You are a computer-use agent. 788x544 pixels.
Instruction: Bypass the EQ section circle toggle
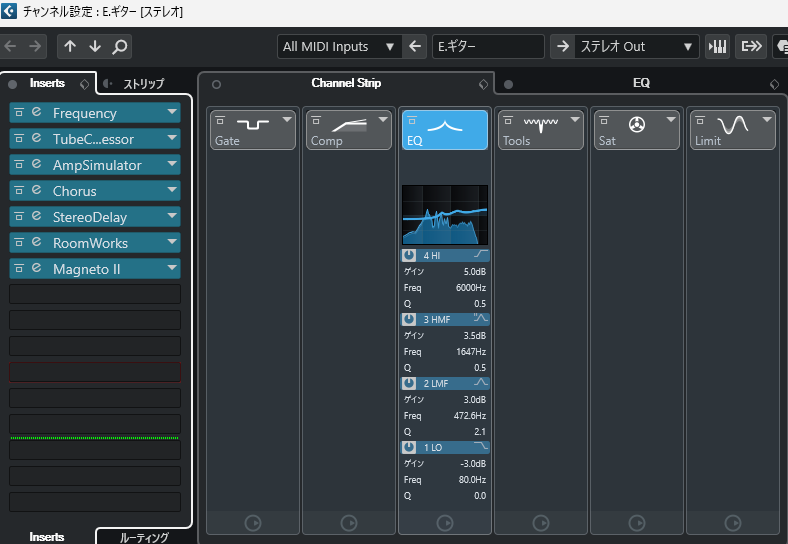point(509,84)
